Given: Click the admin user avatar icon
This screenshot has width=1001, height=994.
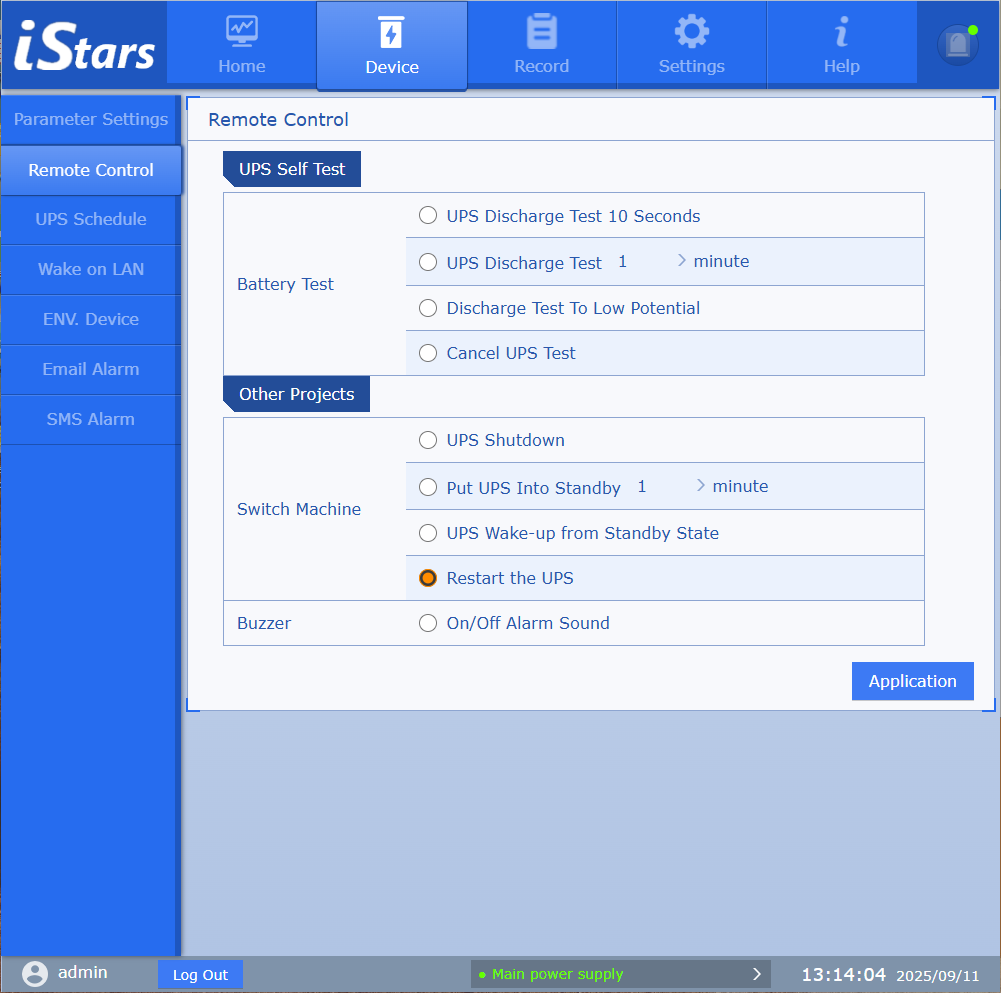Looking at the screenshot, I should (x=35, y=974).
